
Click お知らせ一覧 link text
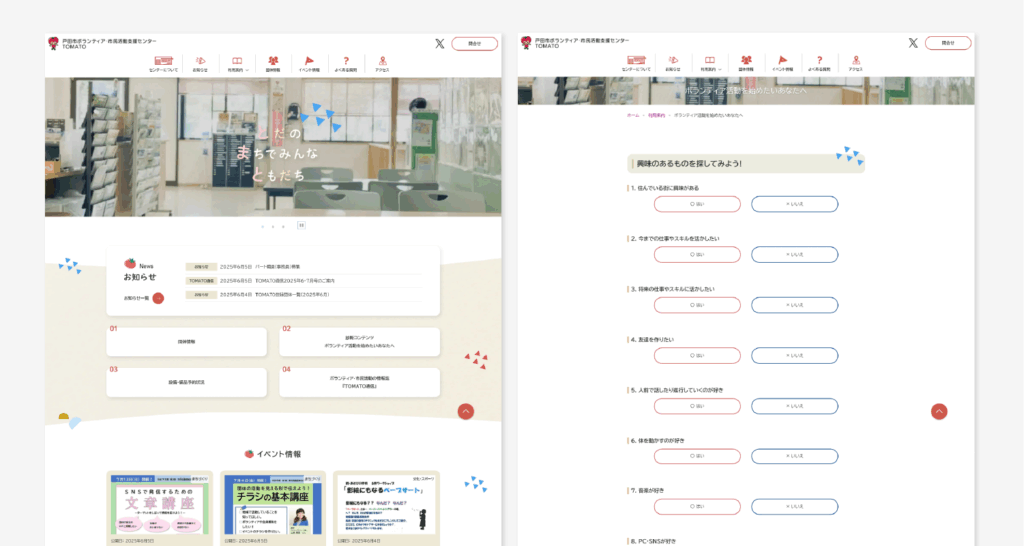[x=136, y=298]
